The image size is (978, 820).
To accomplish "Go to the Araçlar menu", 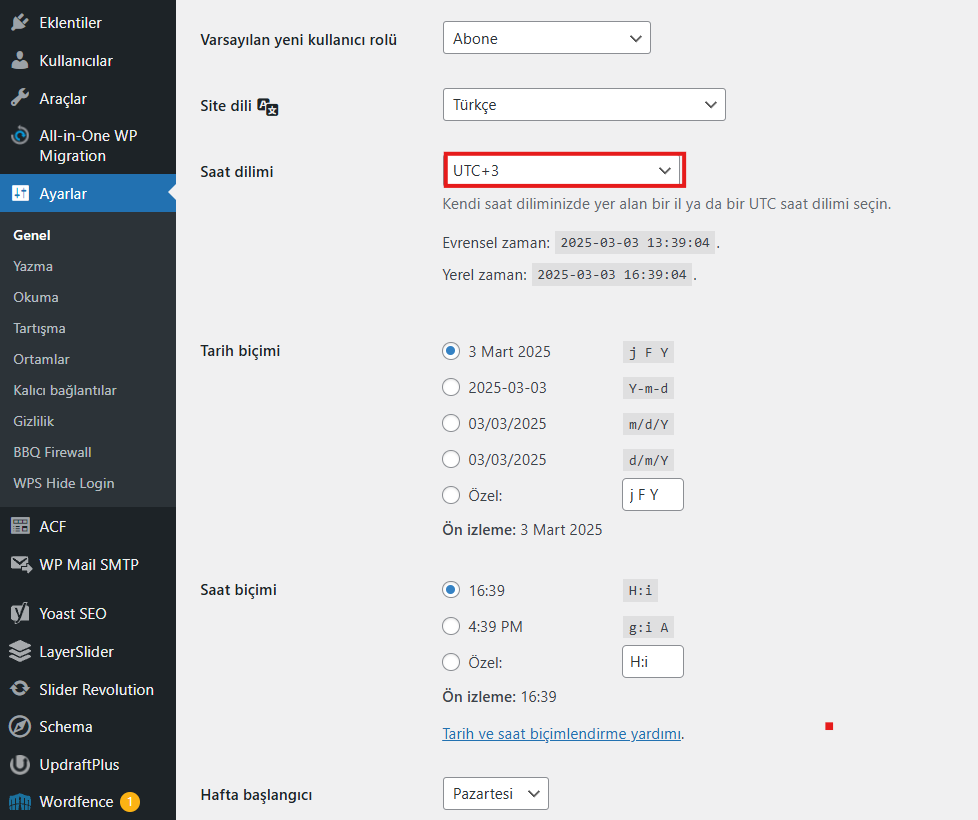I will (x=63, y=99).
